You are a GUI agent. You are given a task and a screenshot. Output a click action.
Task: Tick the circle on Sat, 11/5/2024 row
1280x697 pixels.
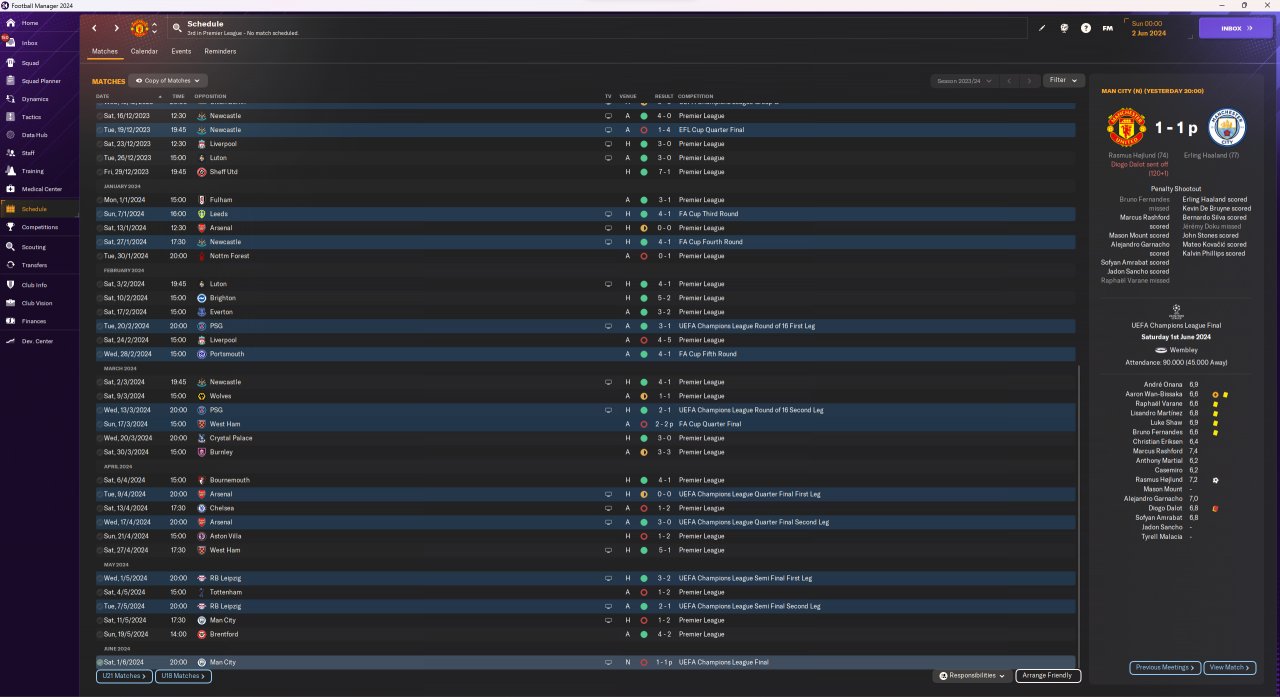pyautogui.click(x=100, y=620)
